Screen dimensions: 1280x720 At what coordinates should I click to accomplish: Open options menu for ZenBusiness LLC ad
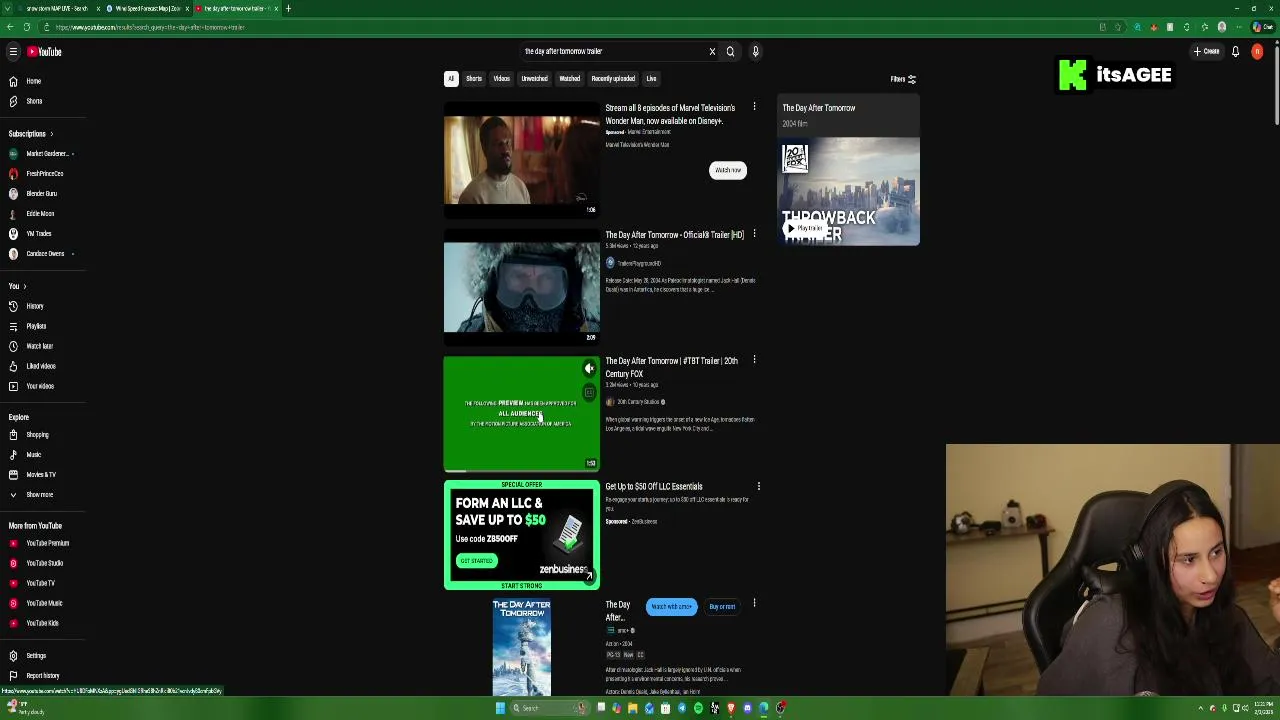click(758, 487)
